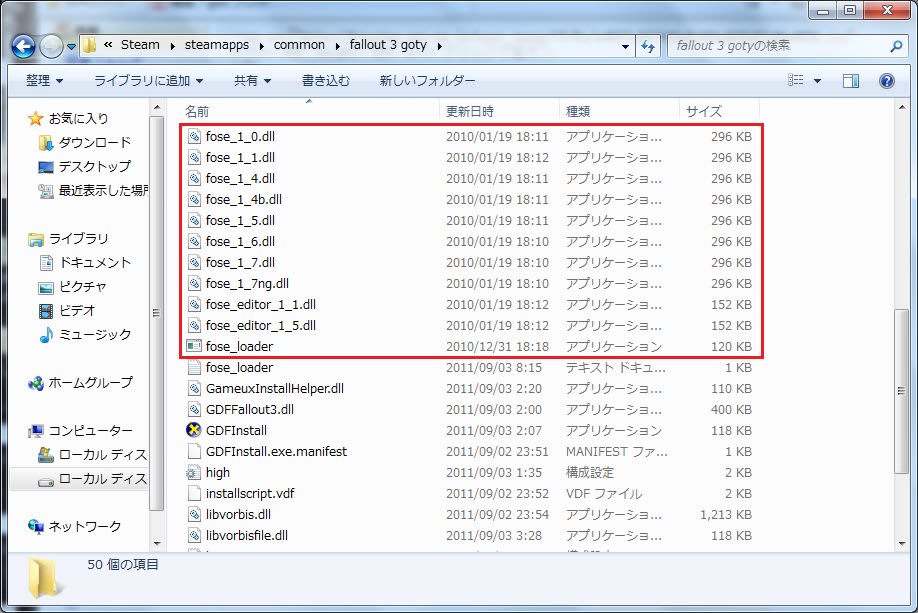Open the address bar history dropdown
The width and height of the screenshot is (918, 613).
click(x=625, y=46)
